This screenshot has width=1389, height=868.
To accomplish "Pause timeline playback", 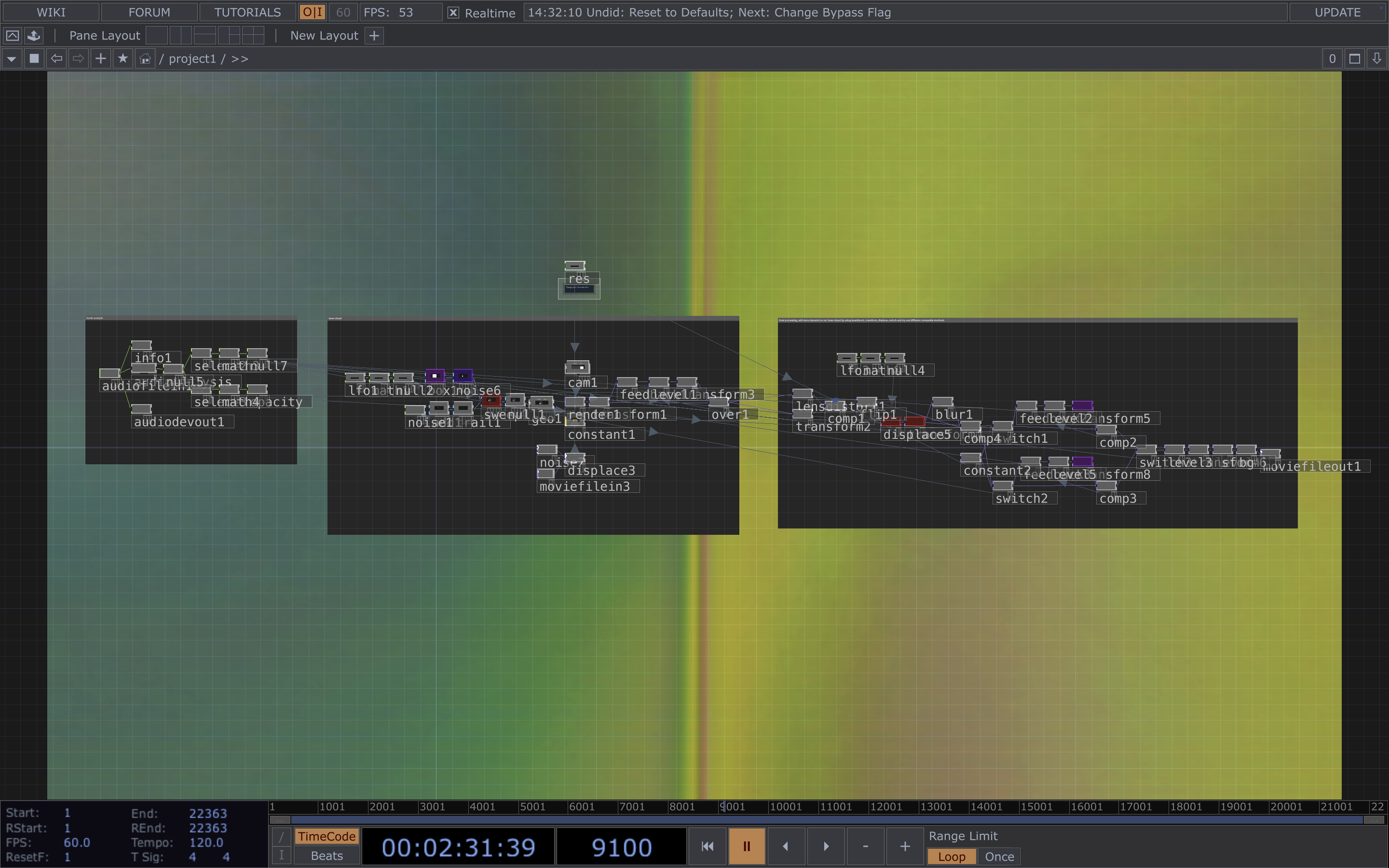I will coord(746,846).
